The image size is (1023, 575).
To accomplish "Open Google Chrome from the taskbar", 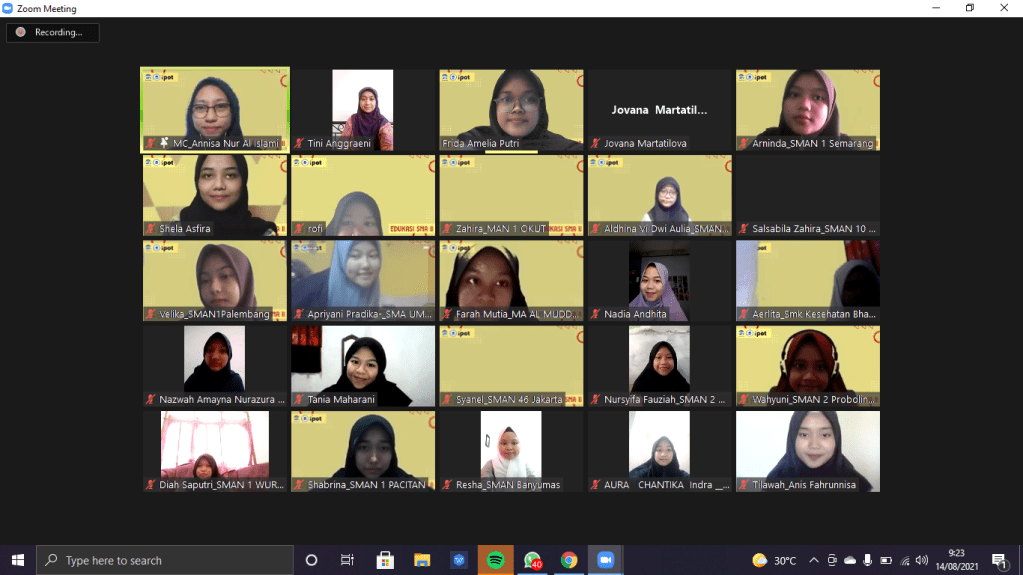I will (569, 560).
